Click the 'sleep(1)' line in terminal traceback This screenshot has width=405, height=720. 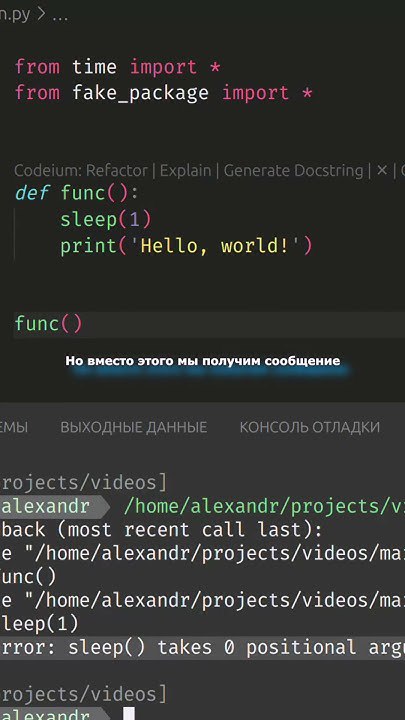(x=40, y=624)
